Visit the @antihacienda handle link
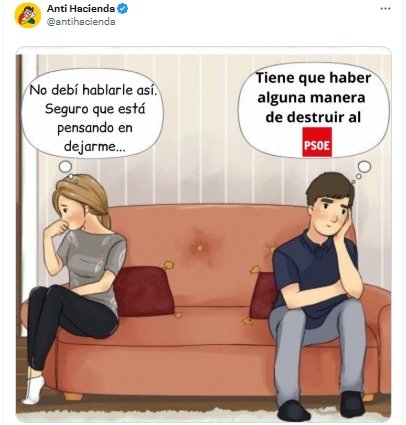 click(81, 22)
